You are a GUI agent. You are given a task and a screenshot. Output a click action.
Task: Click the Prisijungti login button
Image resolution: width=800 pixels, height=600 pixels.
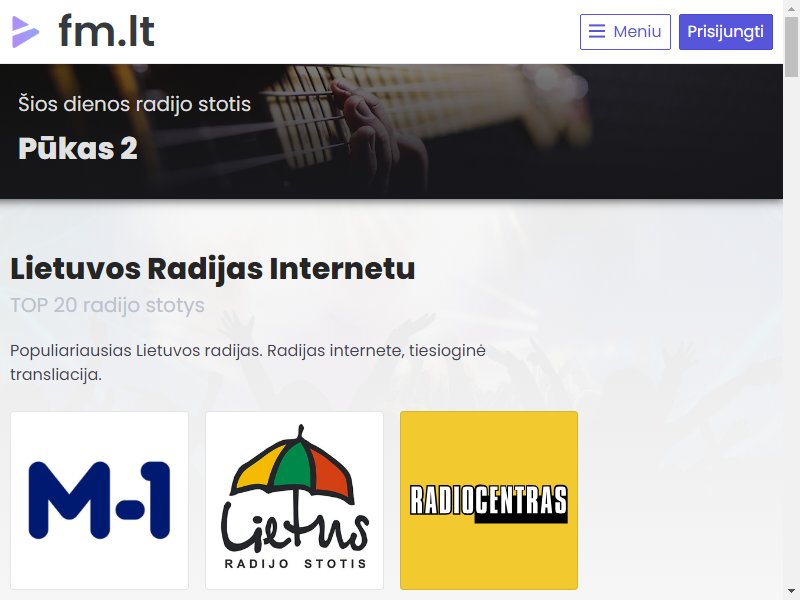(x=726, y=32)
